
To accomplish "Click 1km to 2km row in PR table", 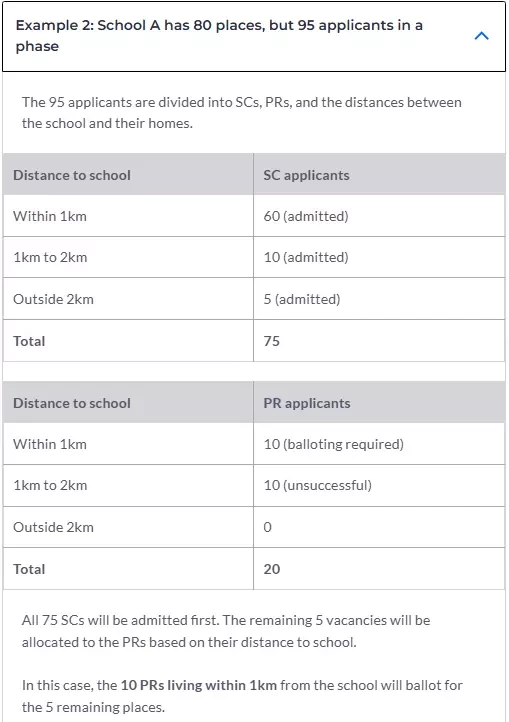I will [254, 485].
